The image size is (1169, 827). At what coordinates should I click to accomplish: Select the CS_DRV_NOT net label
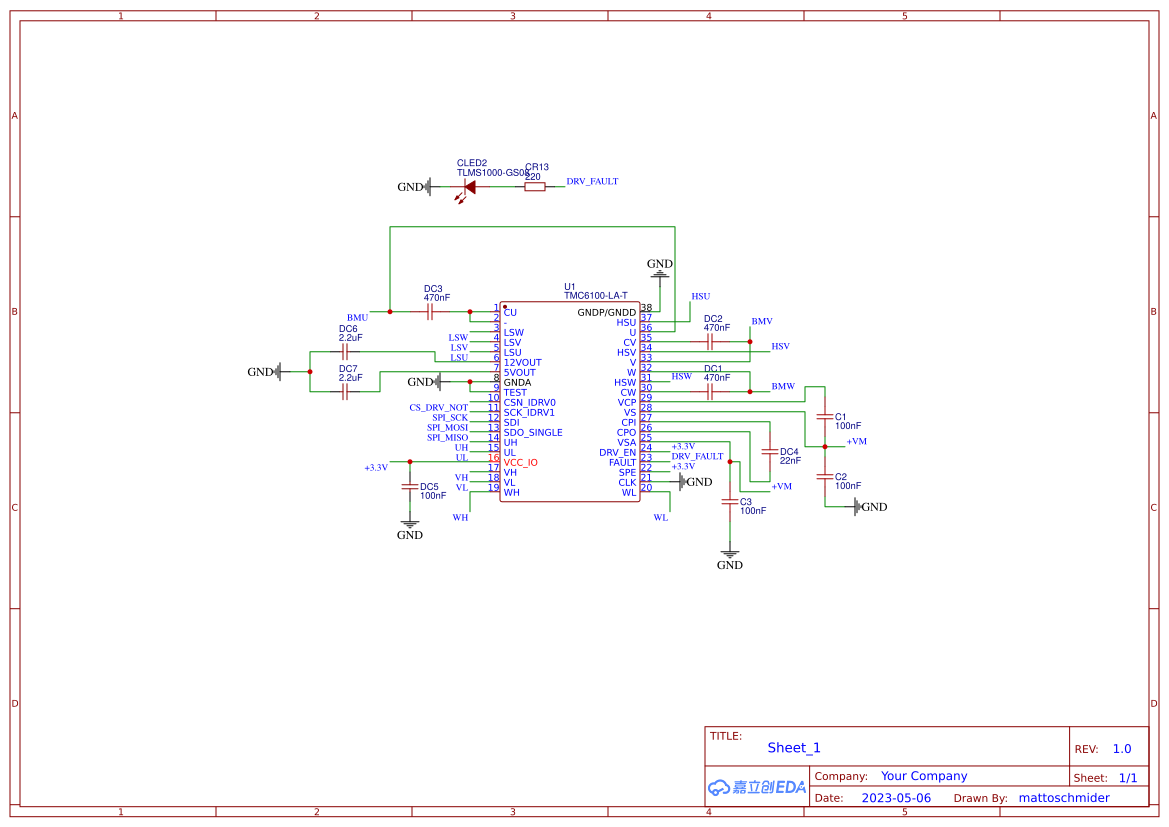click(438, 408)
